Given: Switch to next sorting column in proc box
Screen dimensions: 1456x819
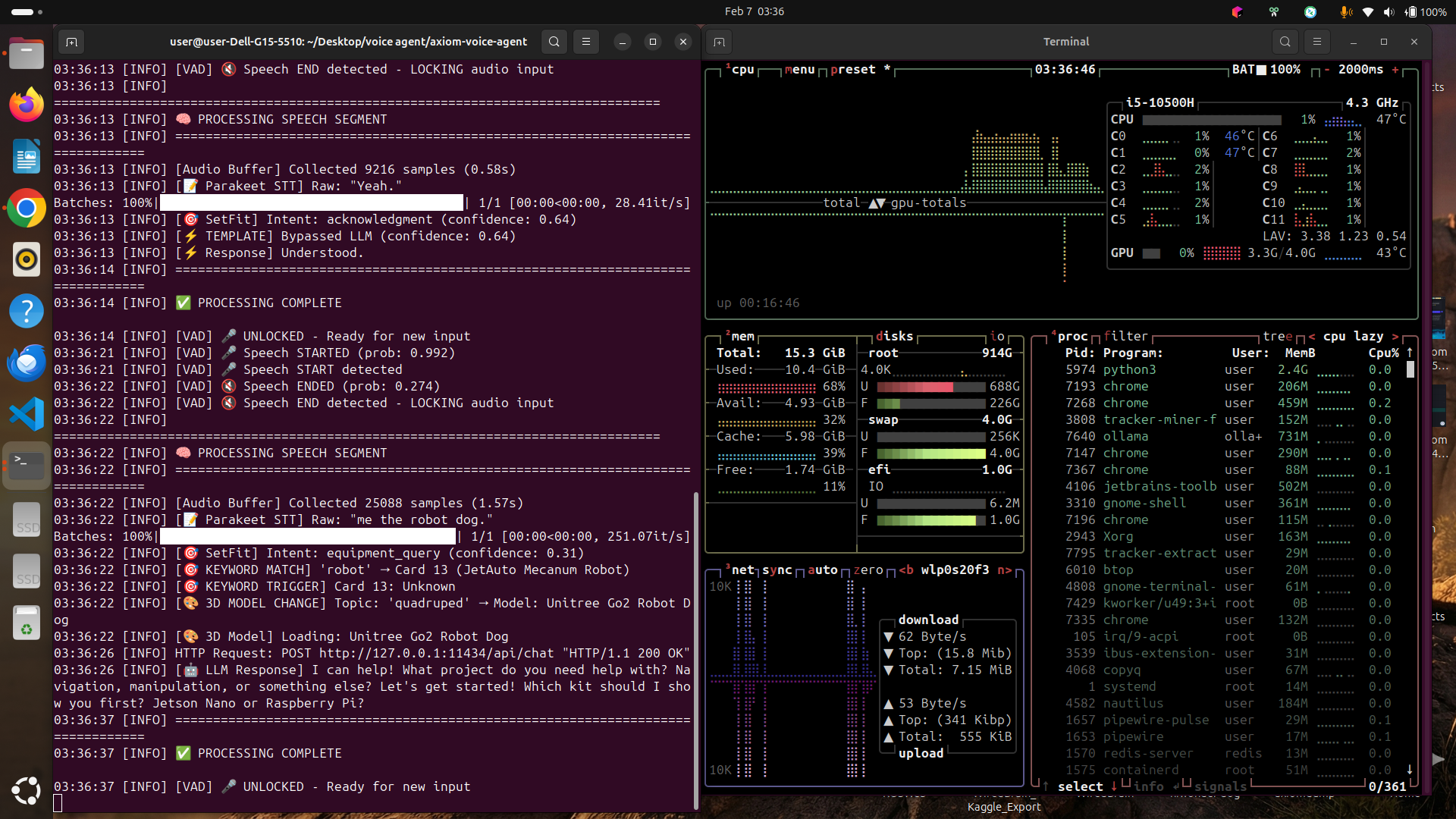Looking at the screenshot, I should [x=1395, y=336].
